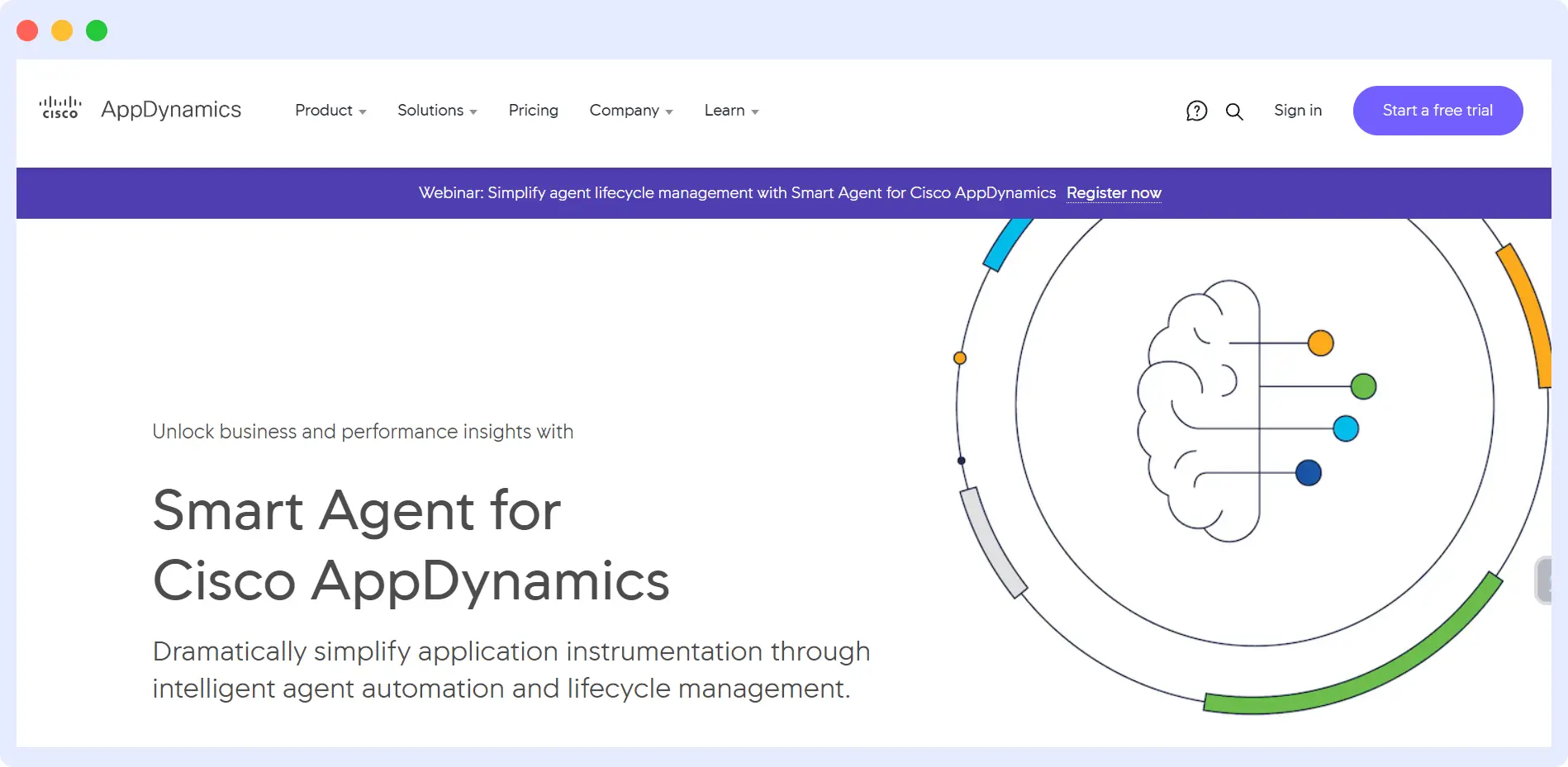The width and height of the screenshot is (1568, 767).
Task: Click the red close window button
Action: click(27, 31)
